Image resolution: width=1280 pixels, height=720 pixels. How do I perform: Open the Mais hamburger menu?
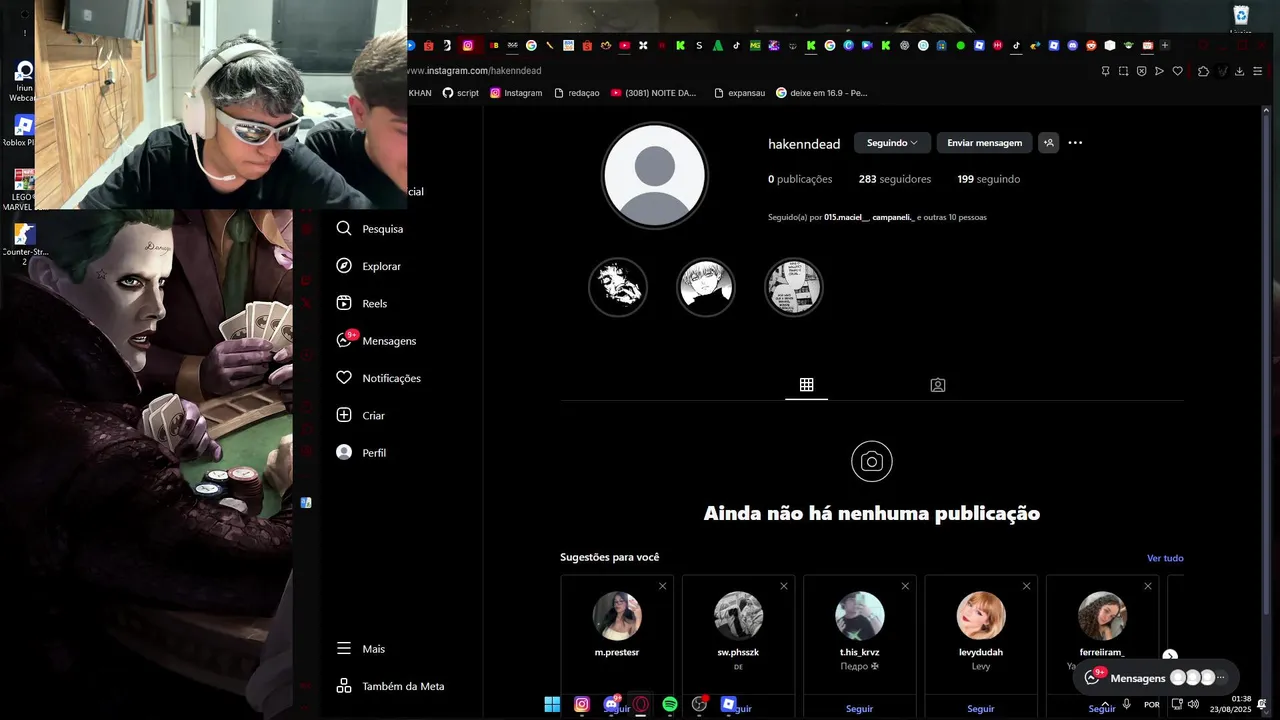tap(344, 649)
